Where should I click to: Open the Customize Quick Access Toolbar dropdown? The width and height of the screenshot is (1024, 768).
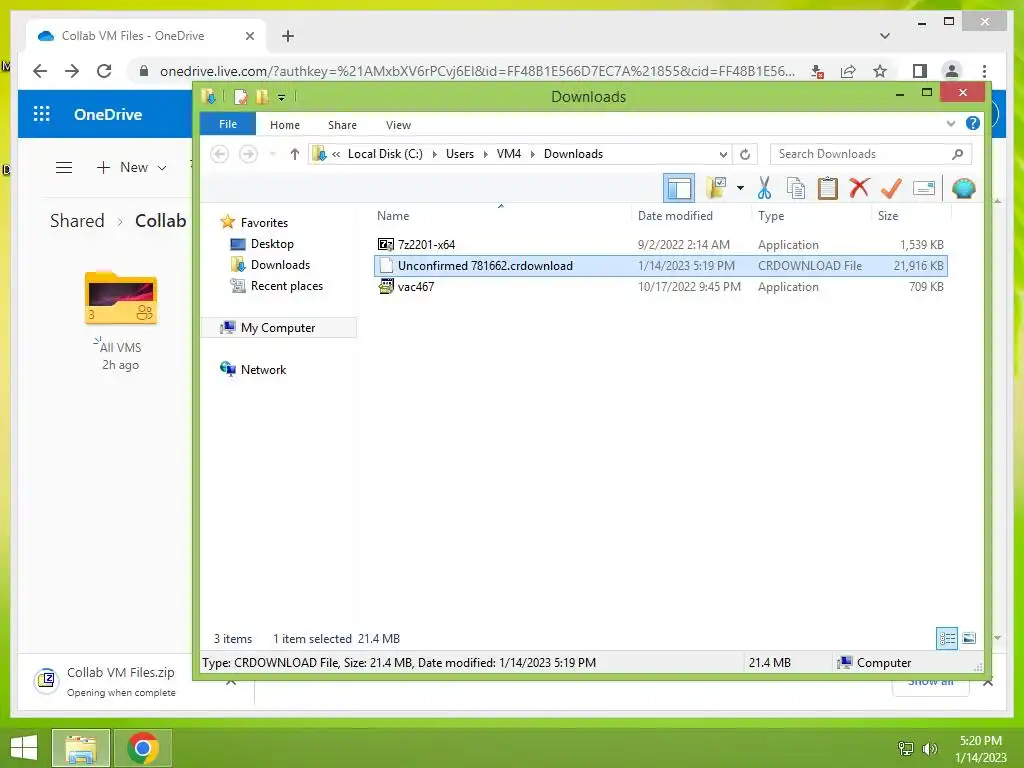281,97
